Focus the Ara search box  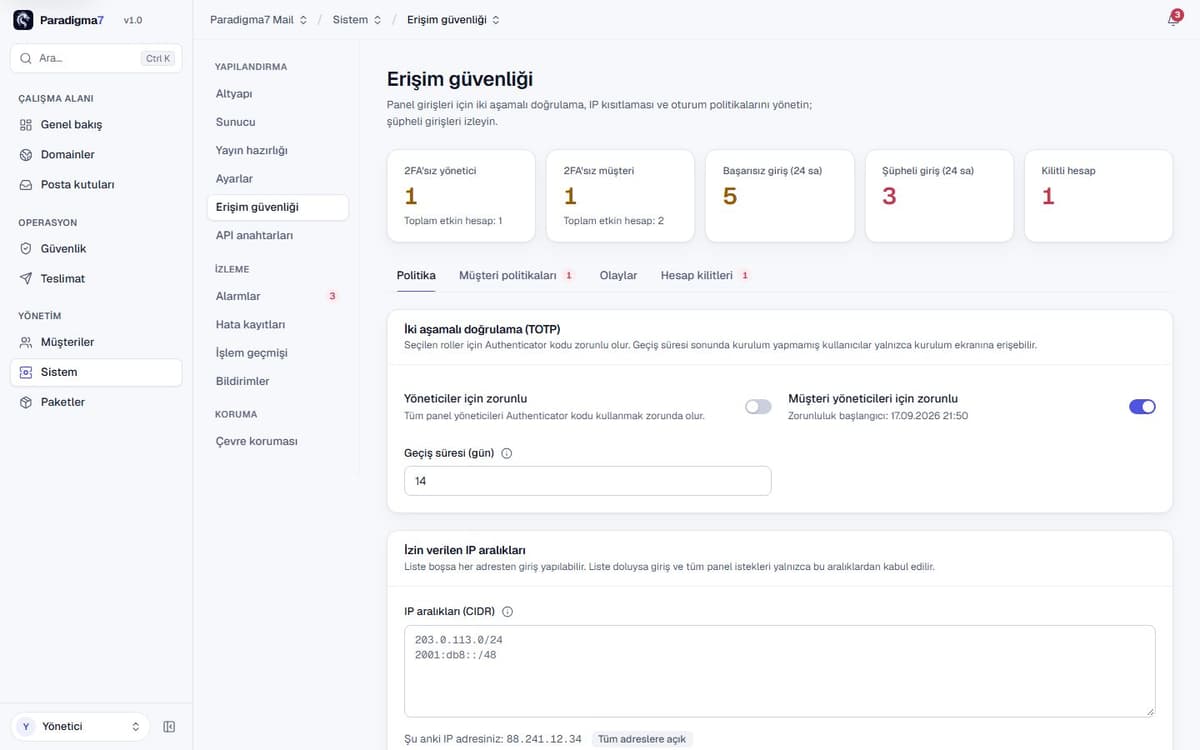click(x=96, y=59)
